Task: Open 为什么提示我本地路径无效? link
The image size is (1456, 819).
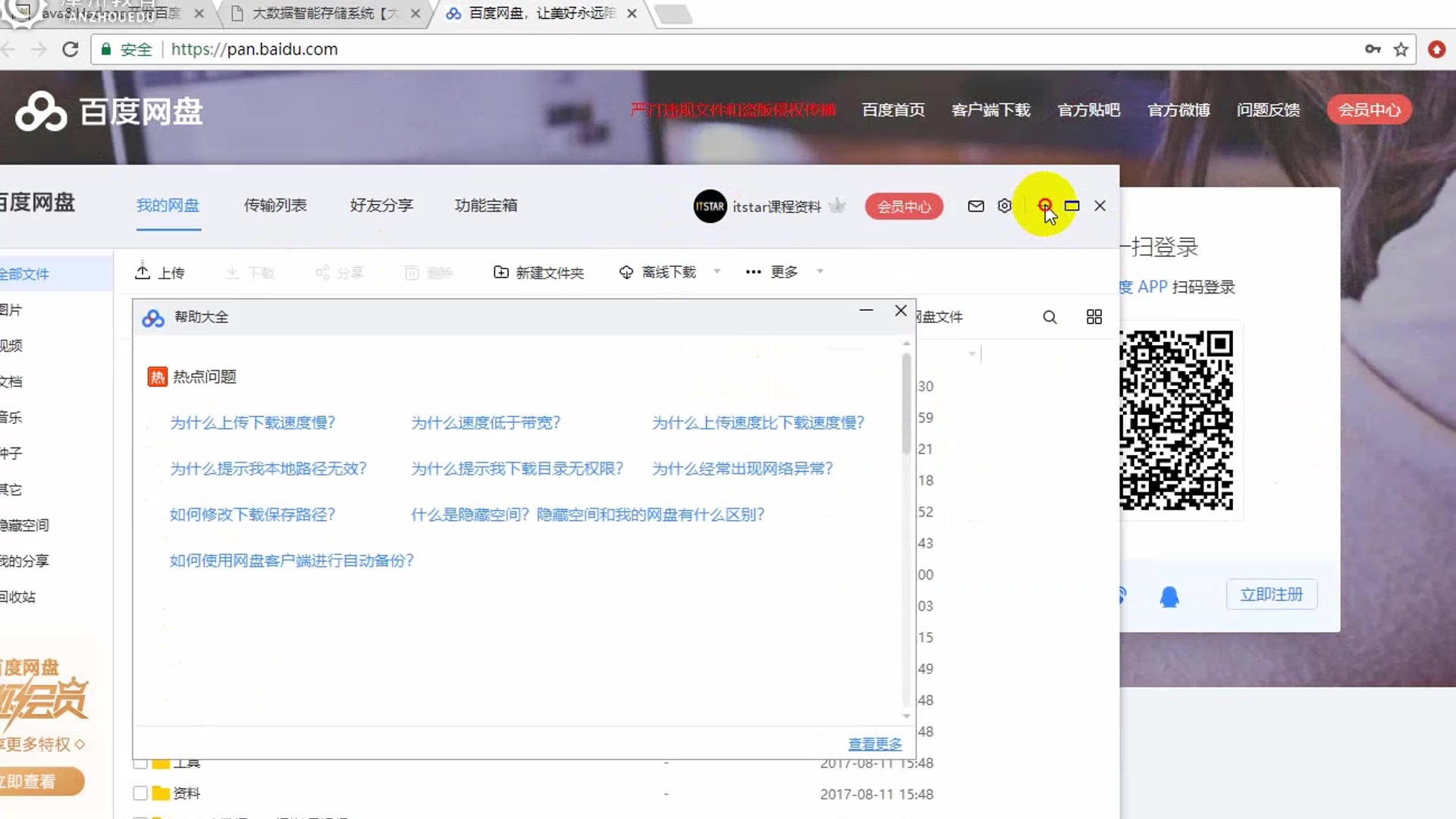Action: pyautogui.click(x=268, y=469)
